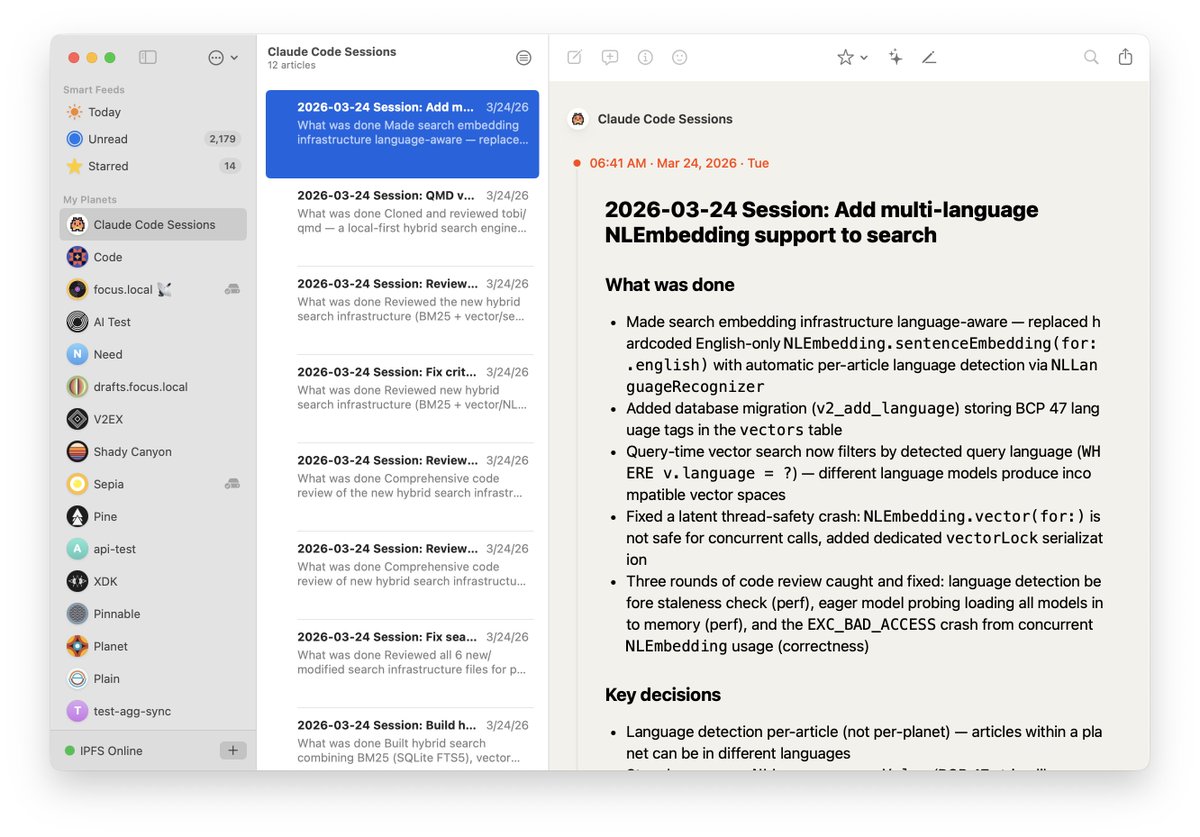
Task: Click the IPFS Online status indicator
Action: 104,751
